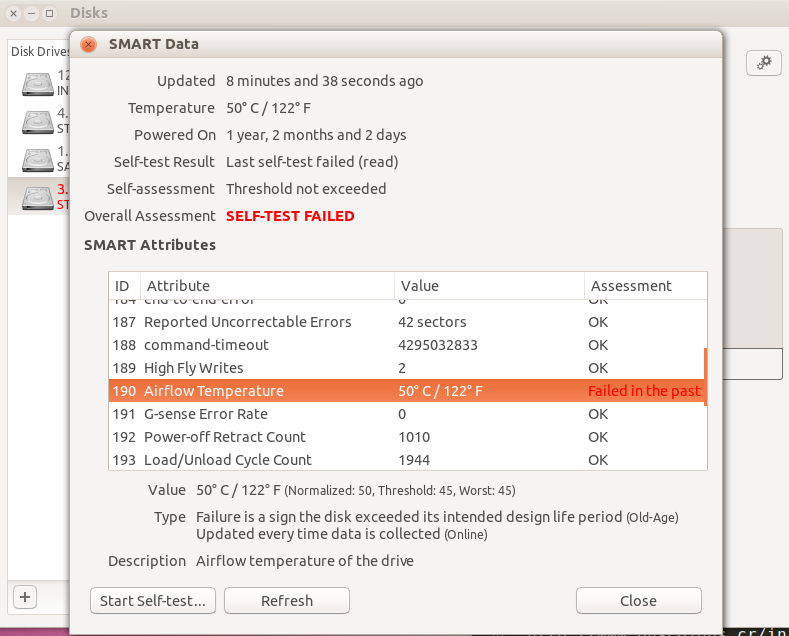Add a disk image with the plus button

click(25, 597)
